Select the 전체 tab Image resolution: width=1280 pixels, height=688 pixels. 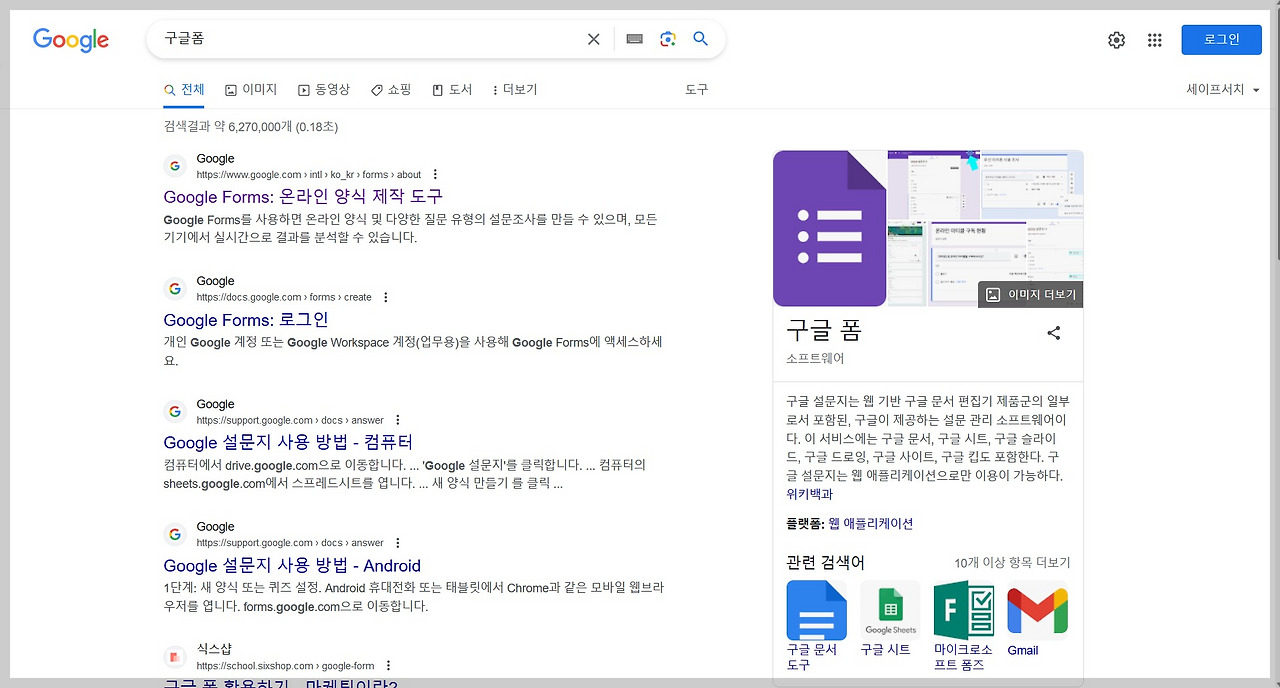184,90
